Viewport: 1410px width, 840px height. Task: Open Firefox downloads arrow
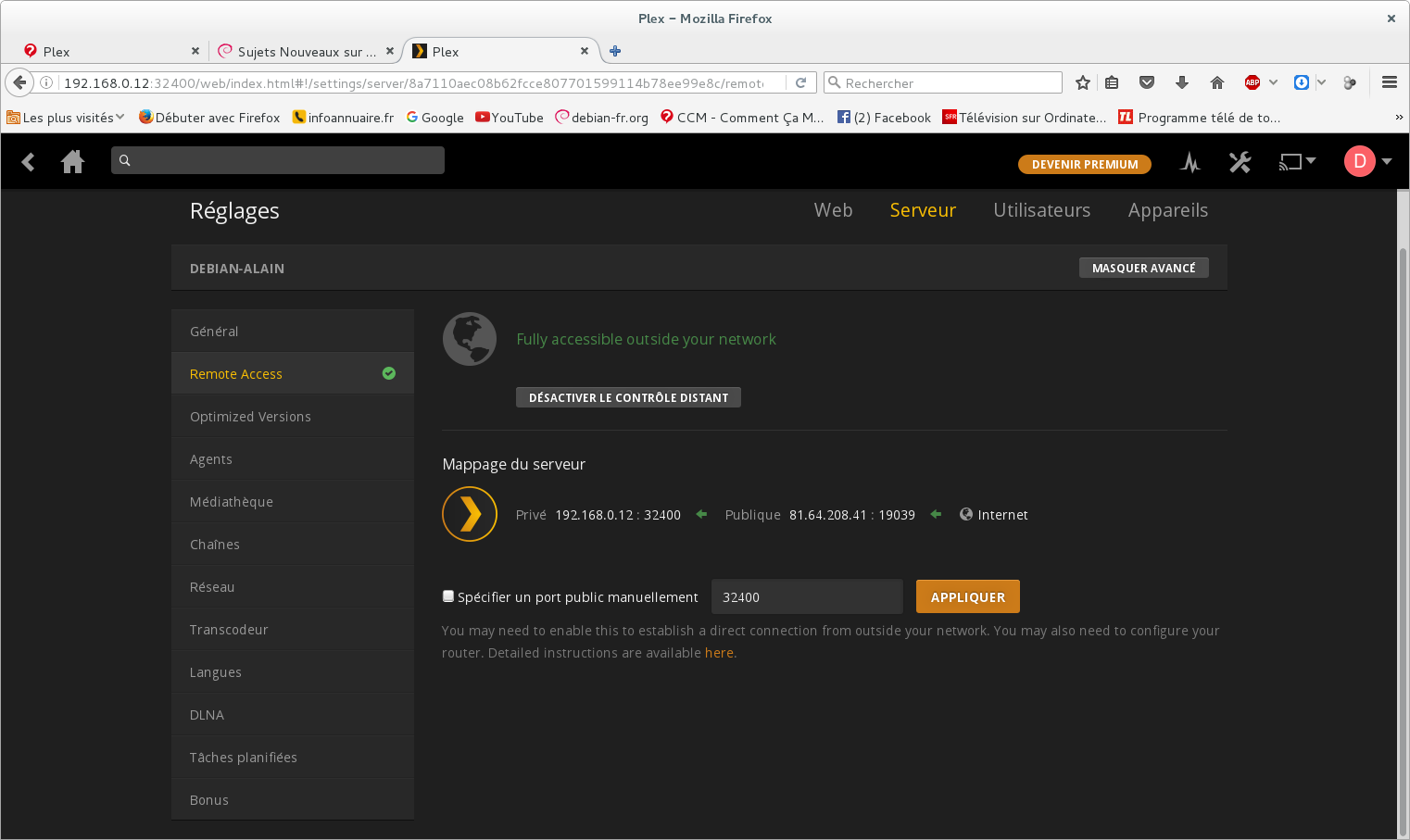[1182, 82]
